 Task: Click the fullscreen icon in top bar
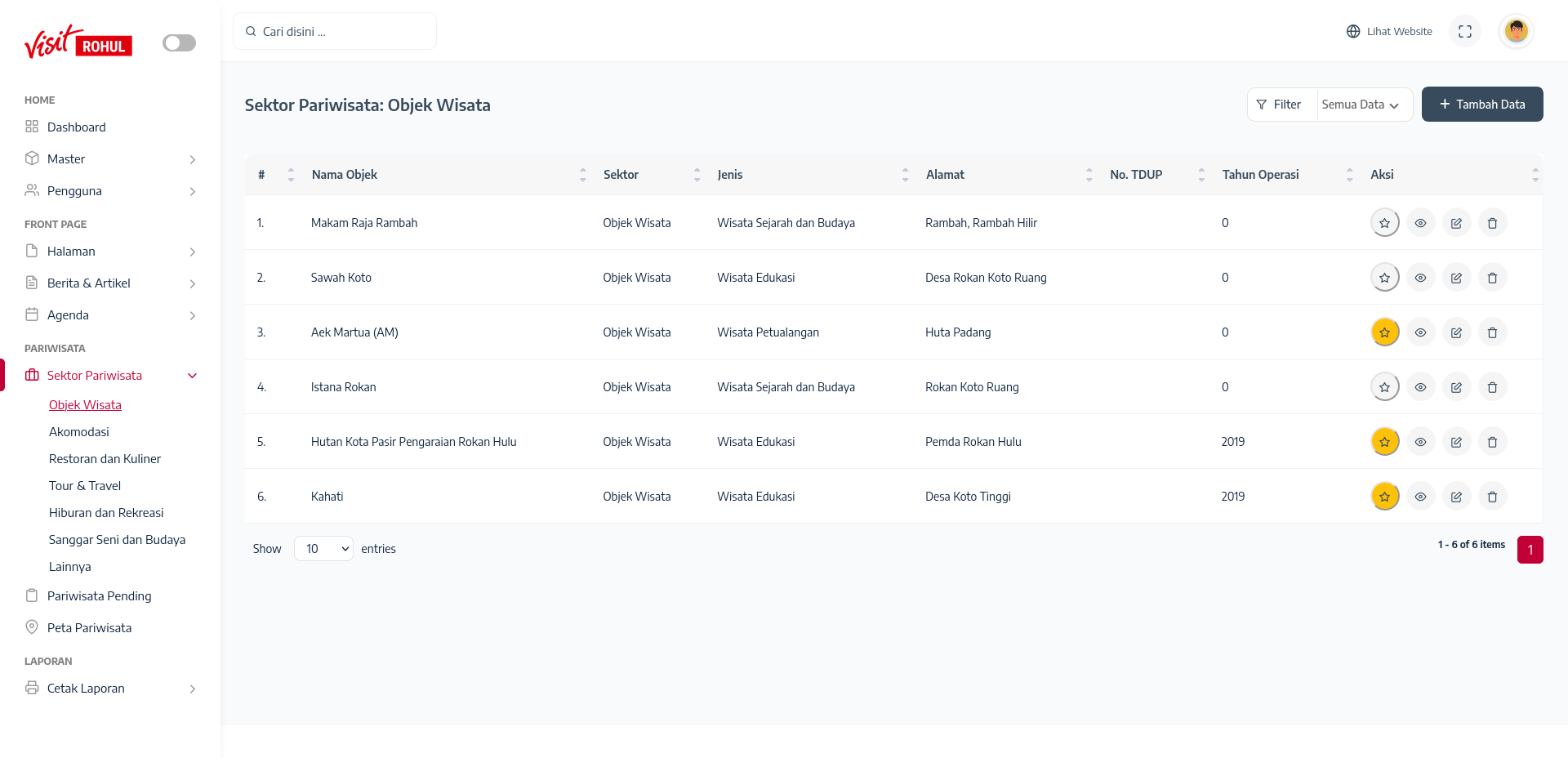1465,31
